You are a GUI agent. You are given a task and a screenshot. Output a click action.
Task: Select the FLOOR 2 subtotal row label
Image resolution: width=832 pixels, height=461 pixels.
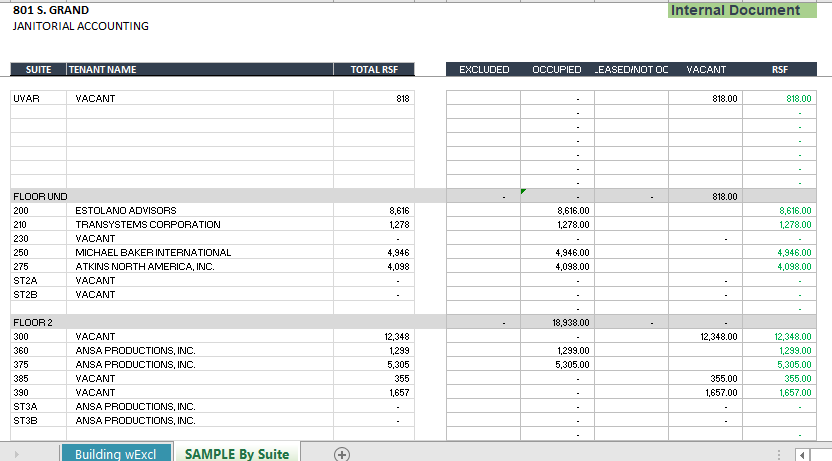pos(33,323)
